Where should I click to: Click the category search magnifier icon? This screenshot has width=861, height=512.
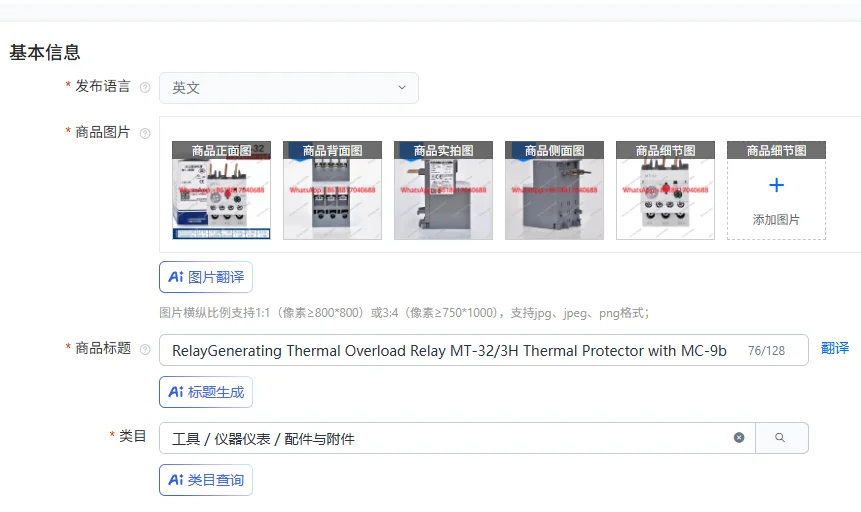[780, 437]
